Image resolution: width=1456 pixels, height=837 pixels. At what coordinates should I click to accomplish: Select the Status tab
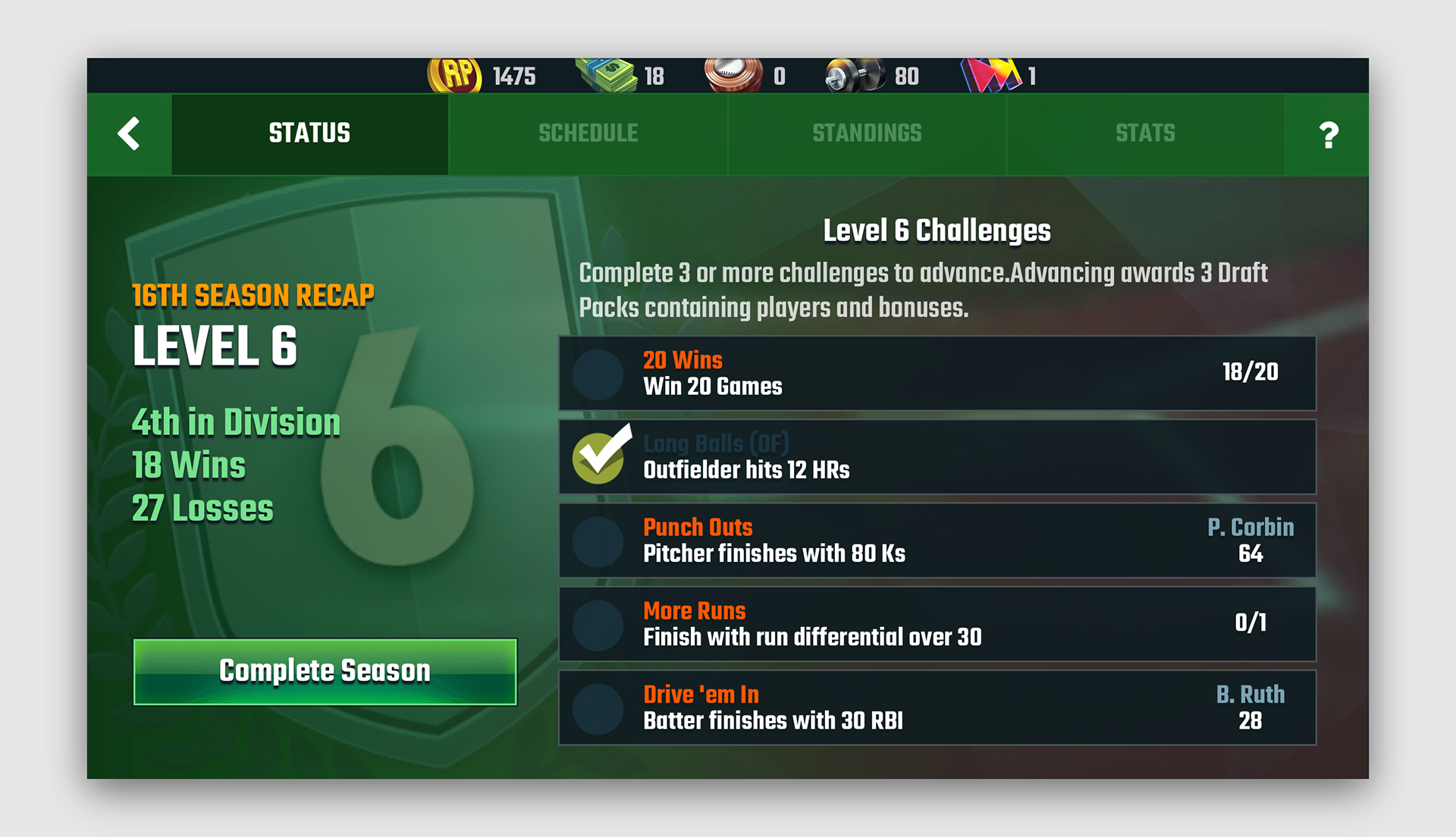[x=309, y=134]
